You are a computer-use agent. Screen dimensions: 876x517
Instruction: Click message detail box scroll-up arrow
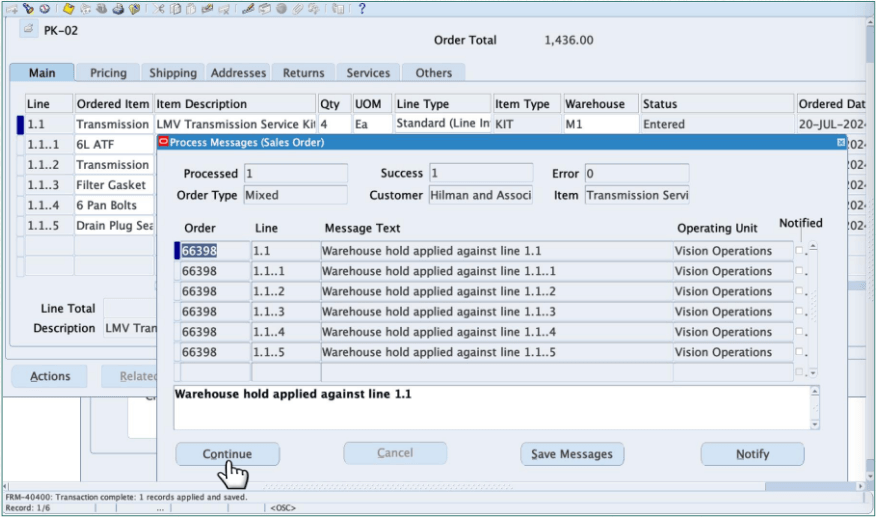tap(815, 391)
